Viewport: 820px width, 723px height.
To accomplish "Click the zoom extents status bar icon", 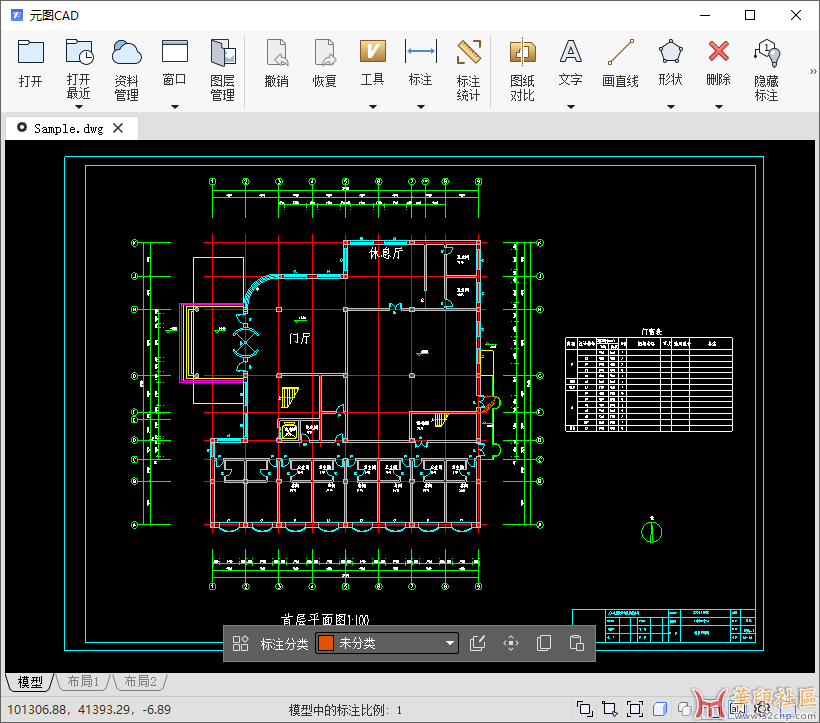I will point(635,709).
